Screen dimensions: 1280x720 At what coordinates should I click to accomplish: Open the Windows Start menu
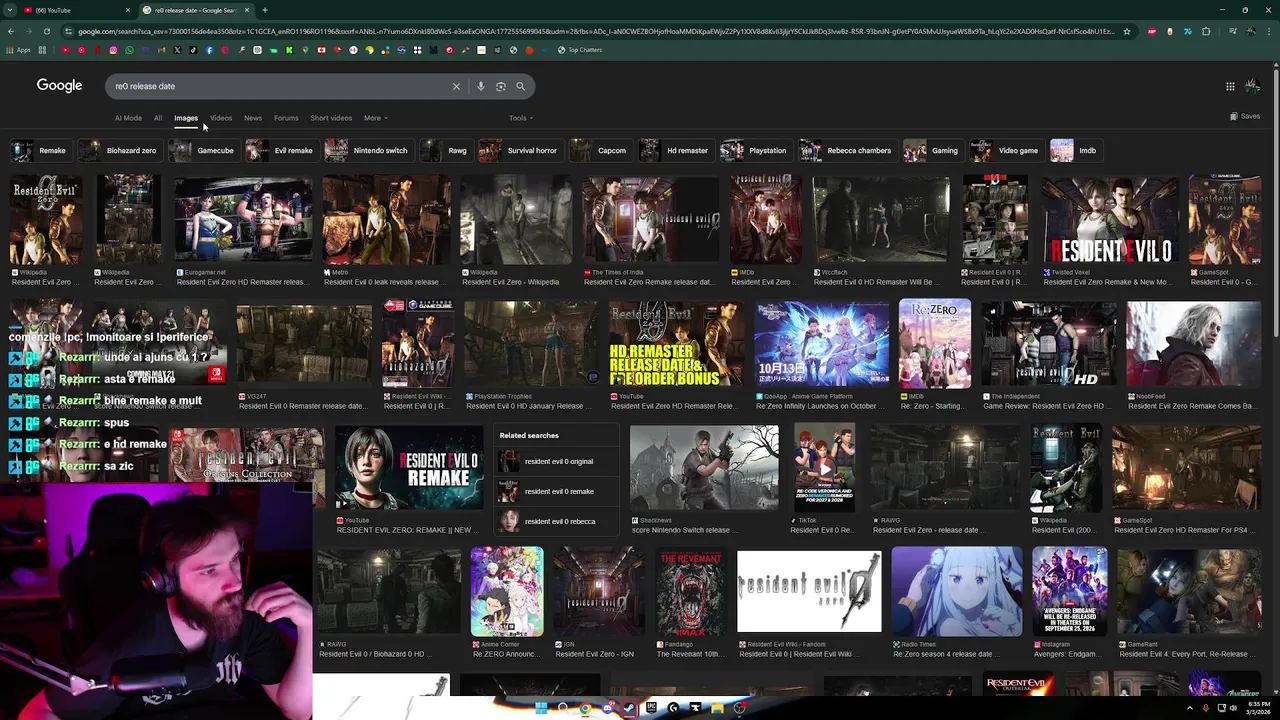point(541,708)
